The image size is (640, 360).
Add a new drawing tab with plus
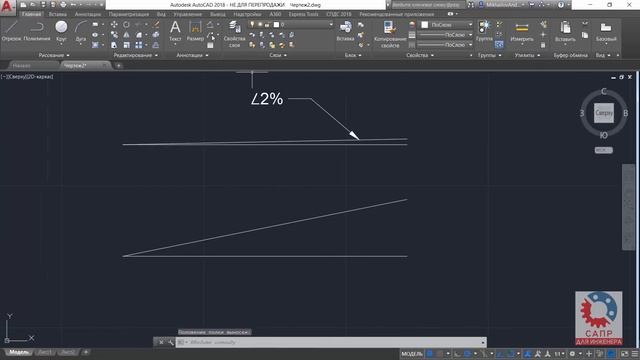pyautogui.click(x=118, y=65)
